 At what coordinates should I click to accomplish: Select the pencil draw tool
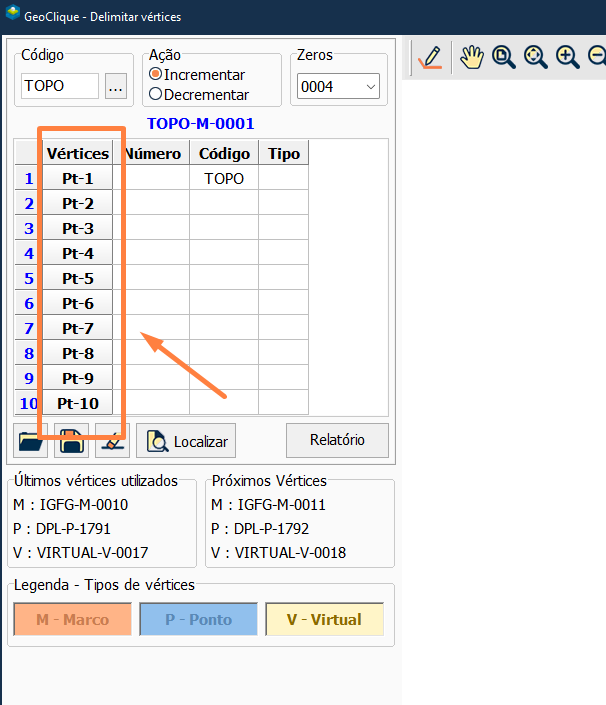point(431,58)
